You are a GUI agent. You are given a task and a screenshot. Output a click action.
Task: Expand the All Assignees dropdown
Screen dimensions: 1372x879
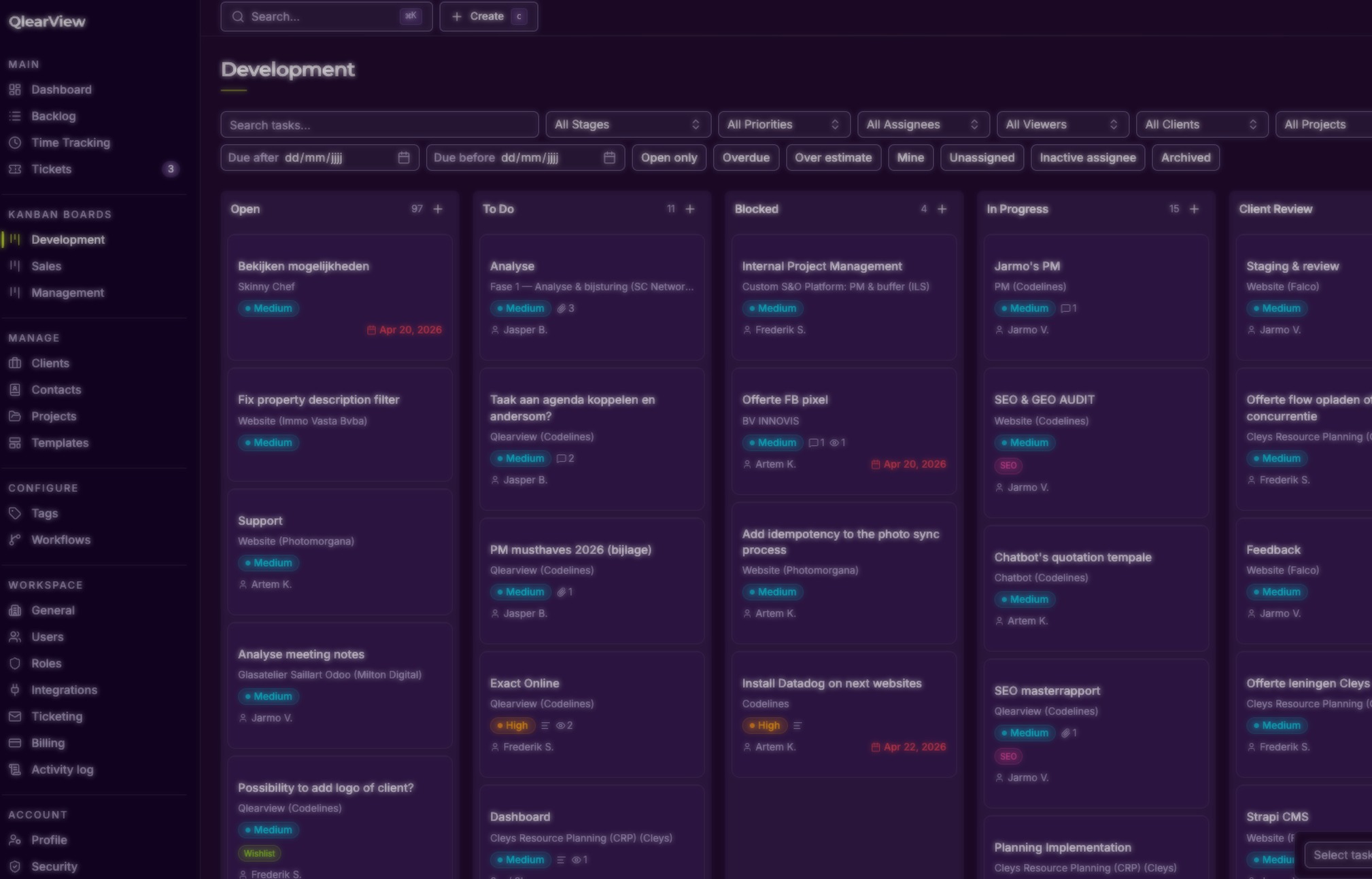923,124
